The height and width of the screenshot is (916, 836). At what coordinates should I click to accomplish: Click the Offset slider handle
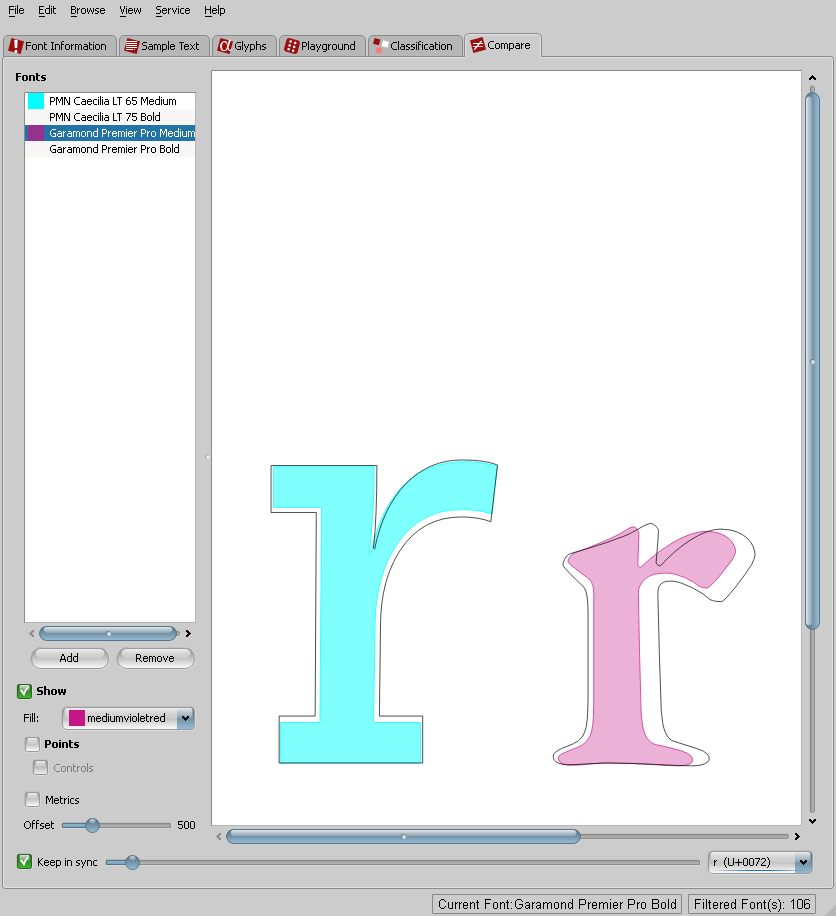point(92,825)
